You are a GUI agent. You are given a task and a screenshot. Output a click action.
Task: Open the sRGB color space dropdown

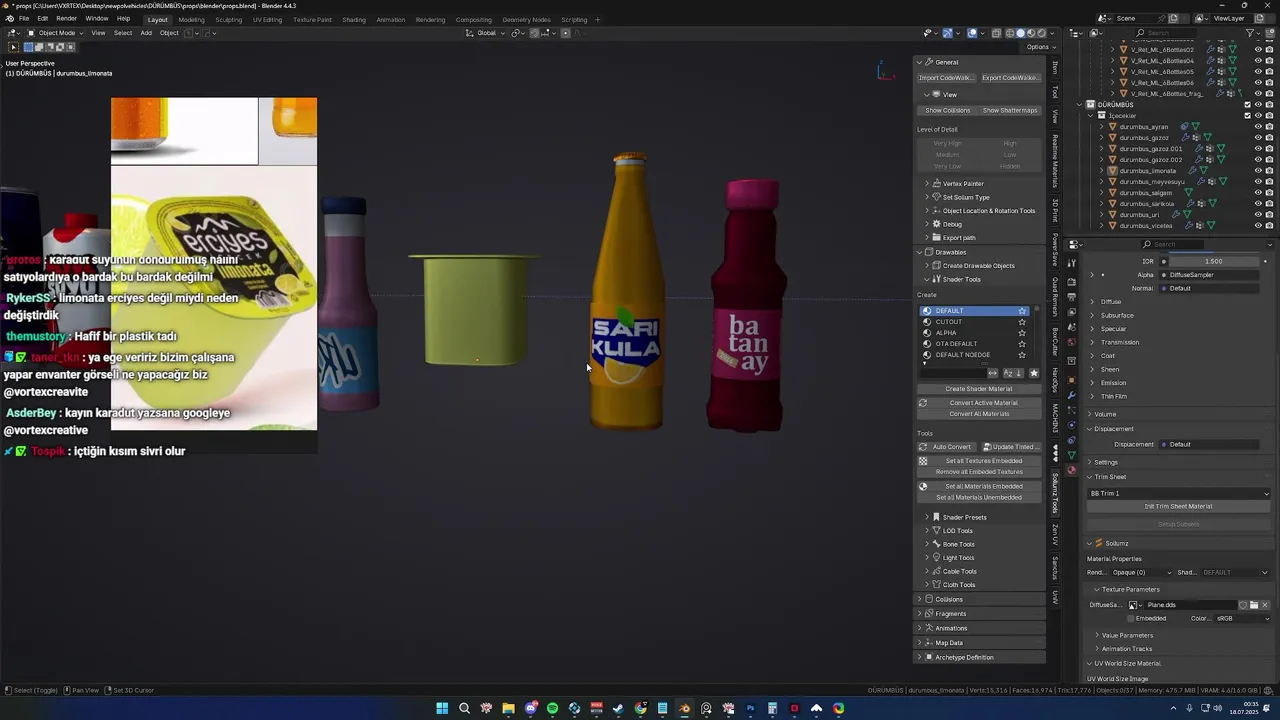tap(1243, 618)
